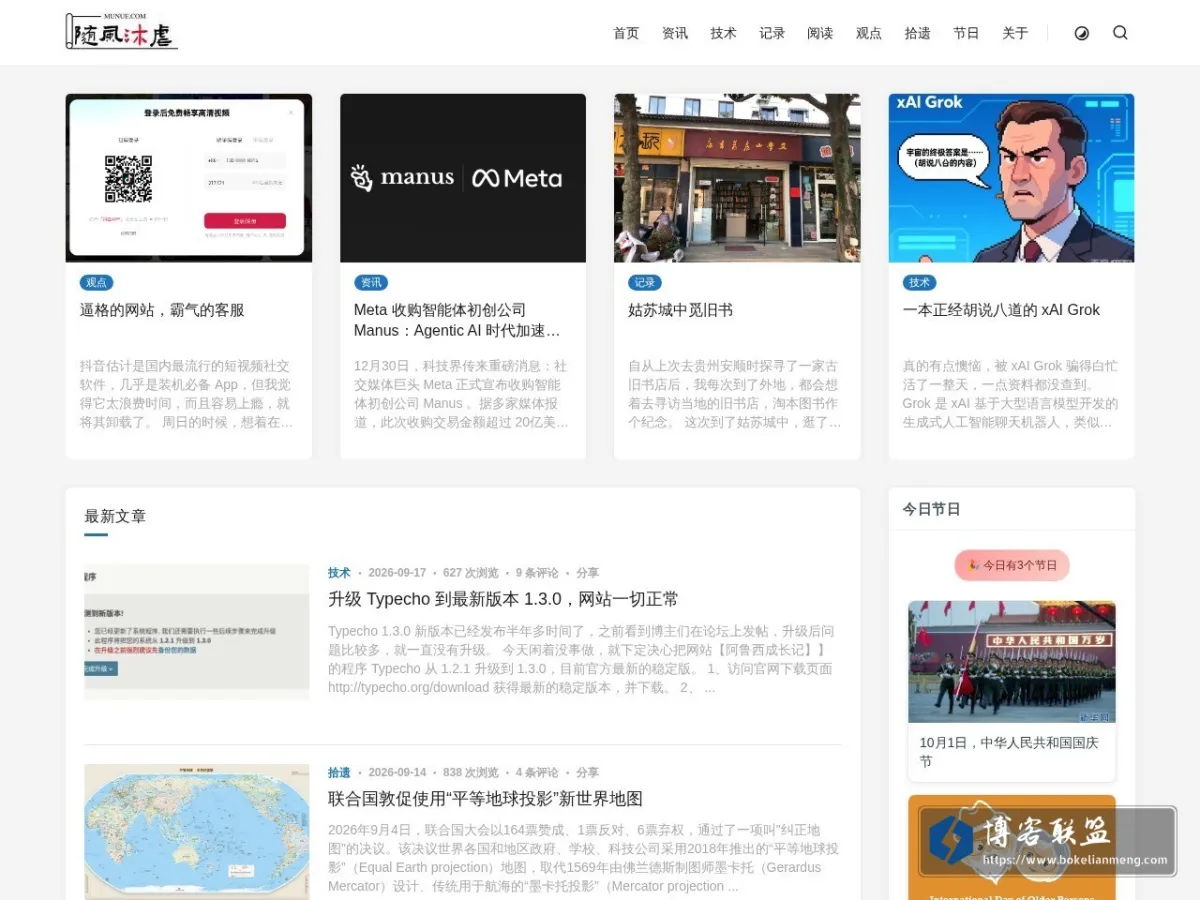Click the 观点 tag on the first card
The width and height of the screenshot is (1200, 900).
click(96, 283)
